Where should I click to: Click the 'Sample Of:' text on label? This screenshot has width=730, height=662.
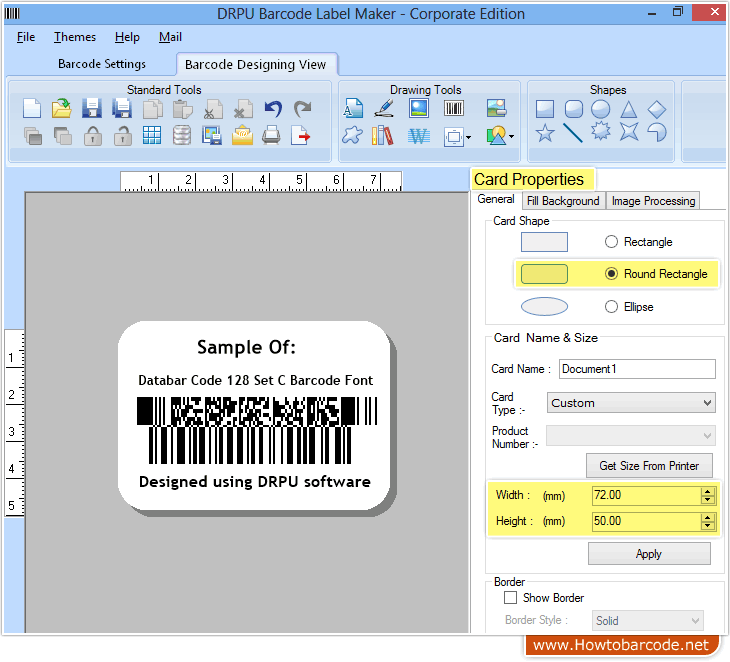click(x=246, y=347)
